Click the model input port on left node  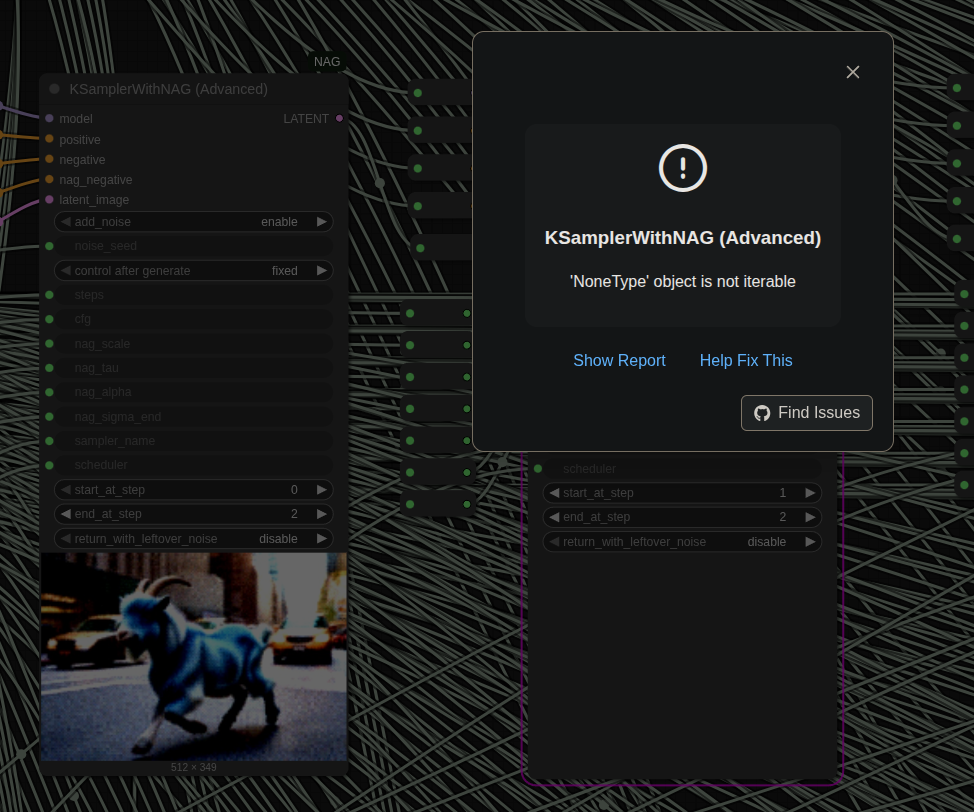(49, 118)
